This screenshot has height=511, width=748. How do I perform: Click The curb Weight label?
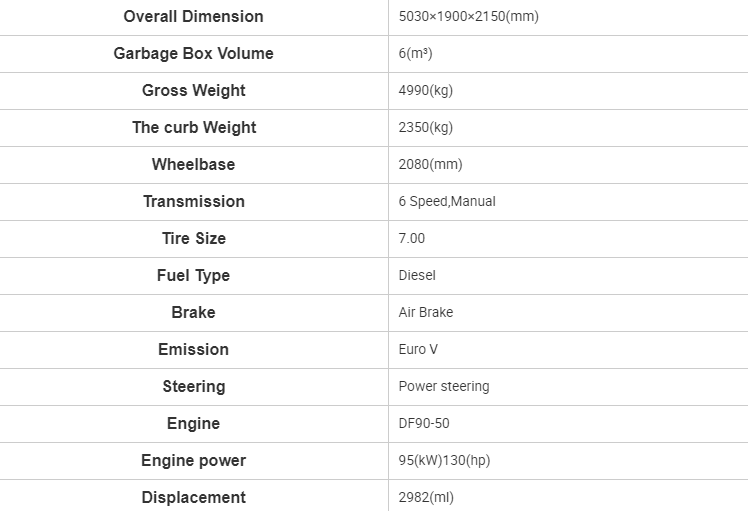pos(194,127)
